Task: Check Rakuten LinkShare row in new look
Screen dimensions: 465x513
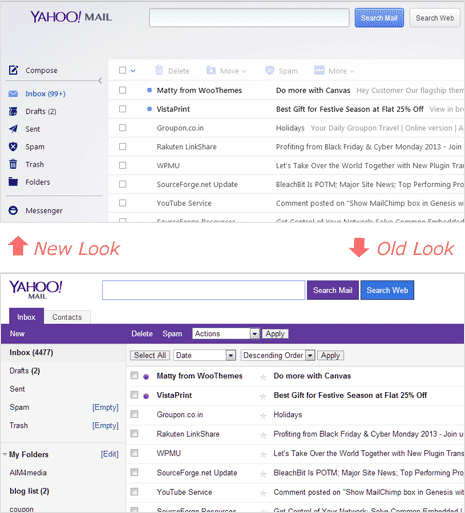Action: coord(123,146)
